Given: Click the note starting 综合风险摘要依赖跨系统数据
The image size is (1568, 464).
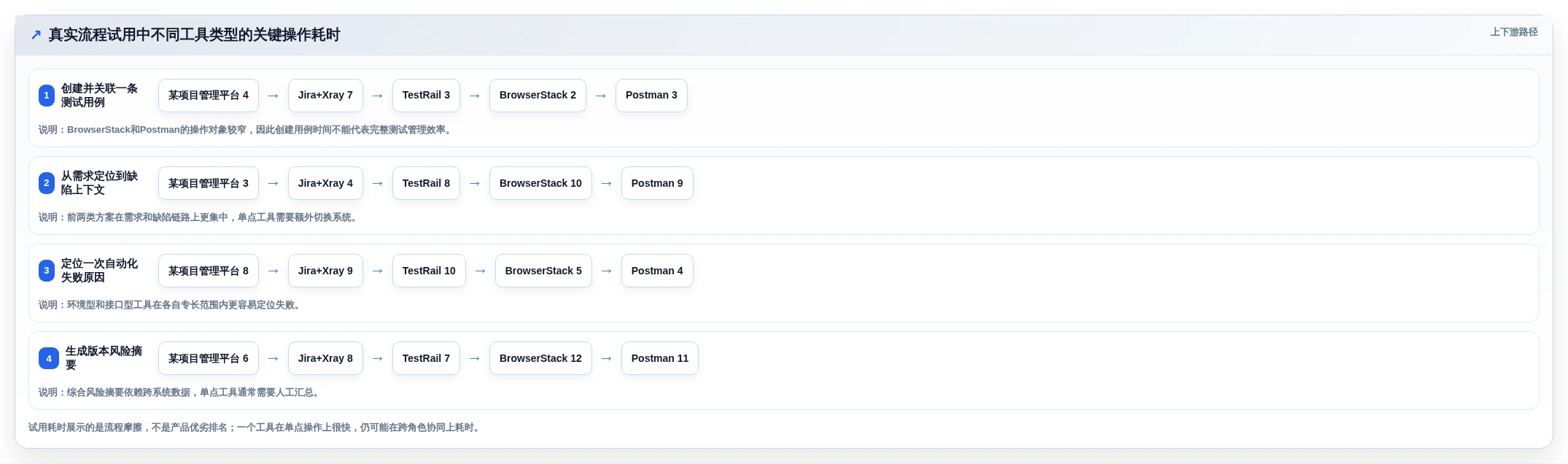Looking at the screenshot, I should coord(180,393).
